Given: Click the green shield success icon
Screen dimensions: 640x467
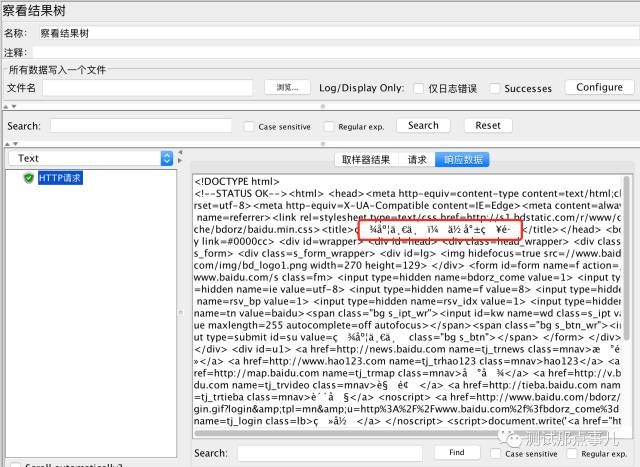Looking at the screenshot, I should coord(28,178).
